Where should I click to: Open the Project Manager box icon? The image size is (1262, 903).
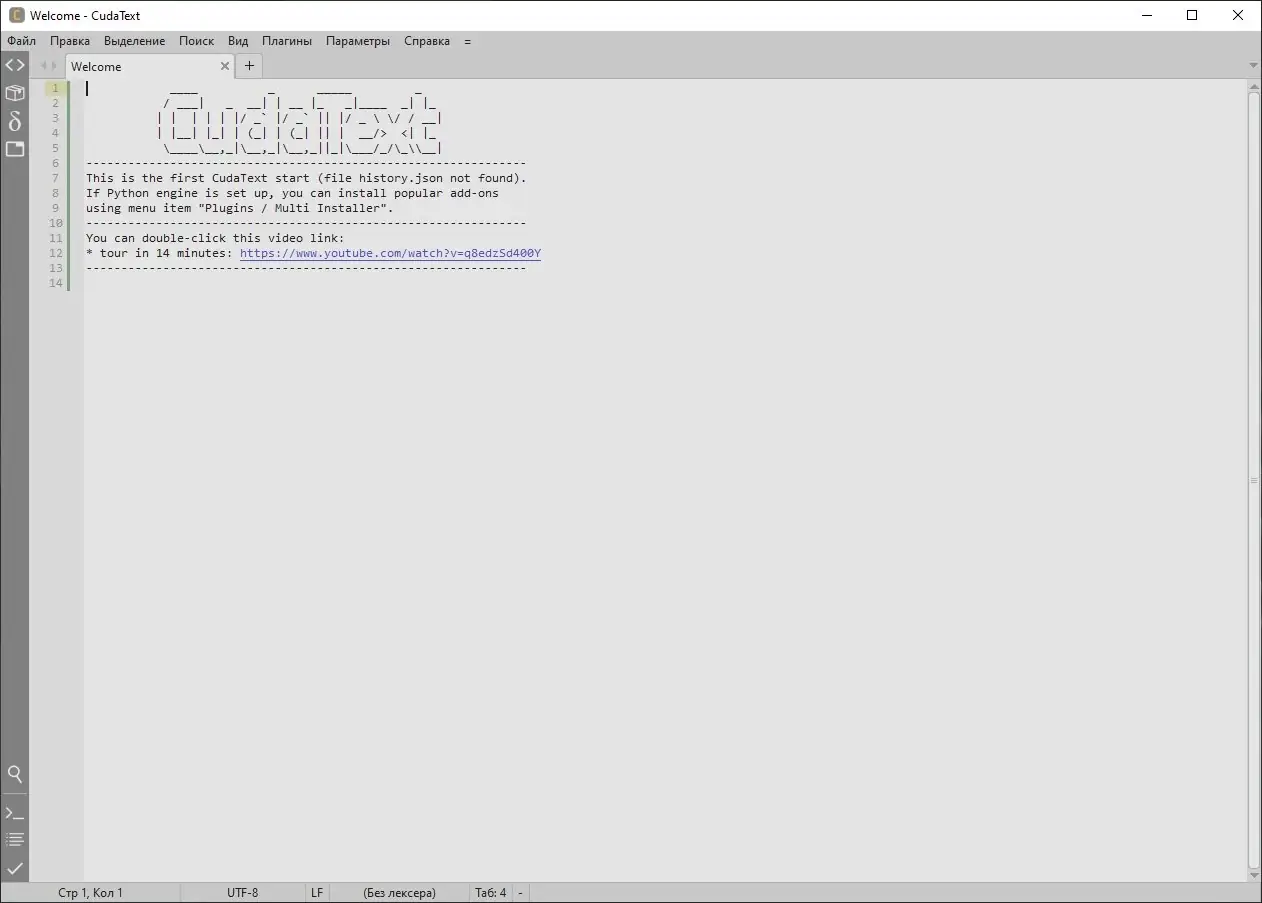coord(15,93)
